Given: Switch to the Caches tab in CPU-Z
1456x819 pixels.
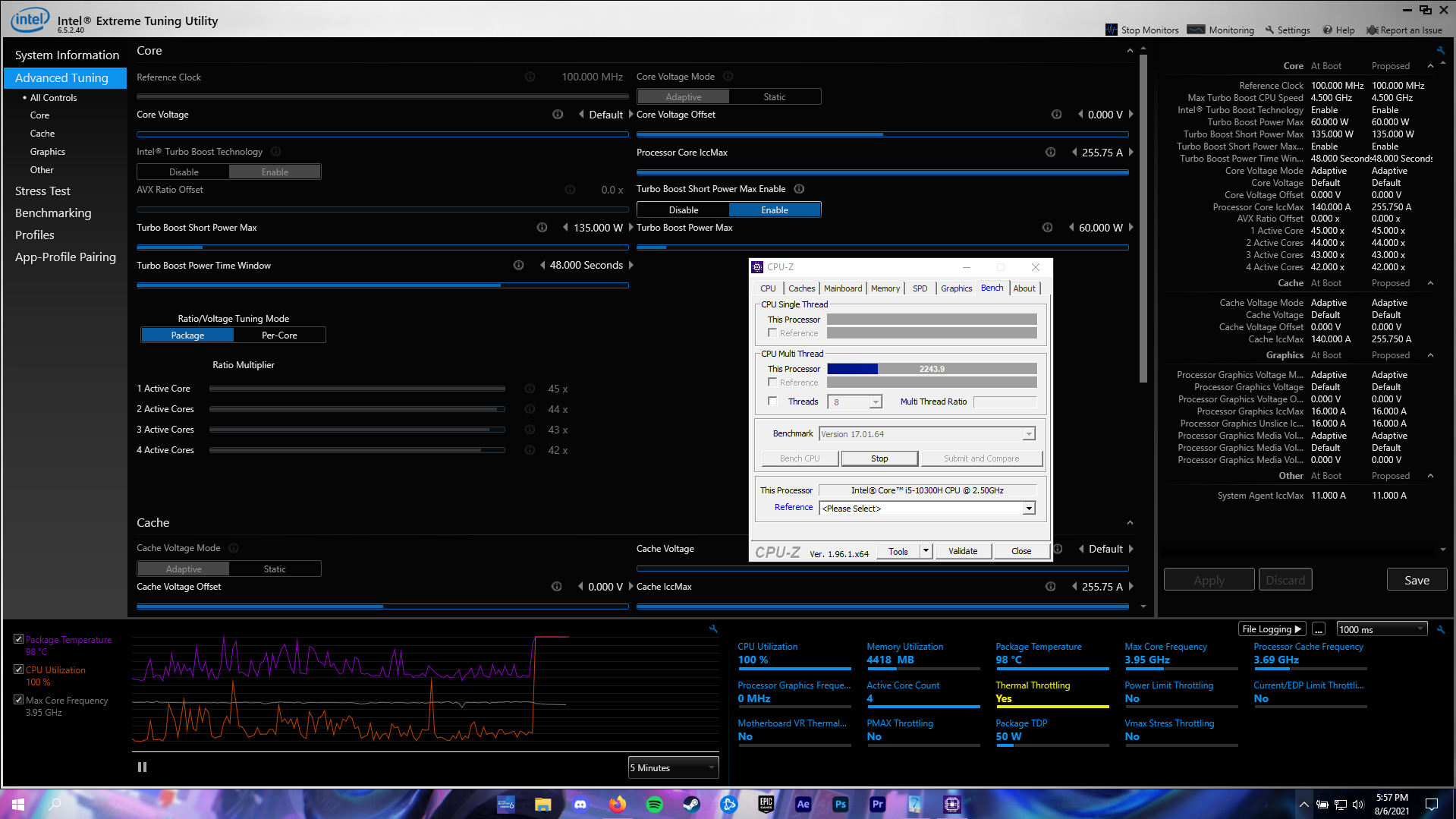Looking at the screenshot, I should [x=801, y=288].
